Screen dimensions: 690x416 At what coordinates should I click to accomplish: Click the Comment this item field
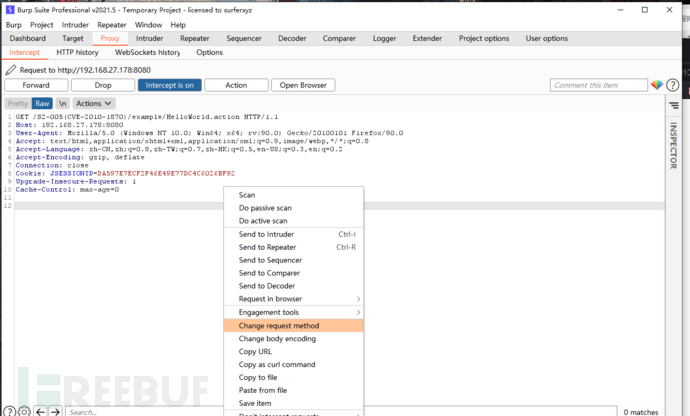(x=597, y=86)
